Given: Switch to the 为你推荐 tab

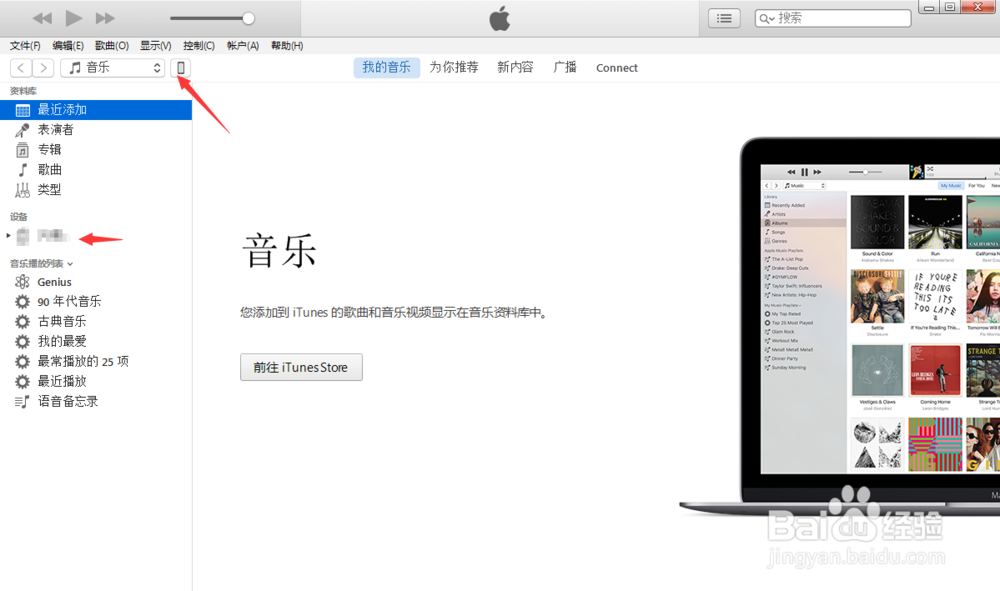Looking at the screenshot, I should click(453, 68).
